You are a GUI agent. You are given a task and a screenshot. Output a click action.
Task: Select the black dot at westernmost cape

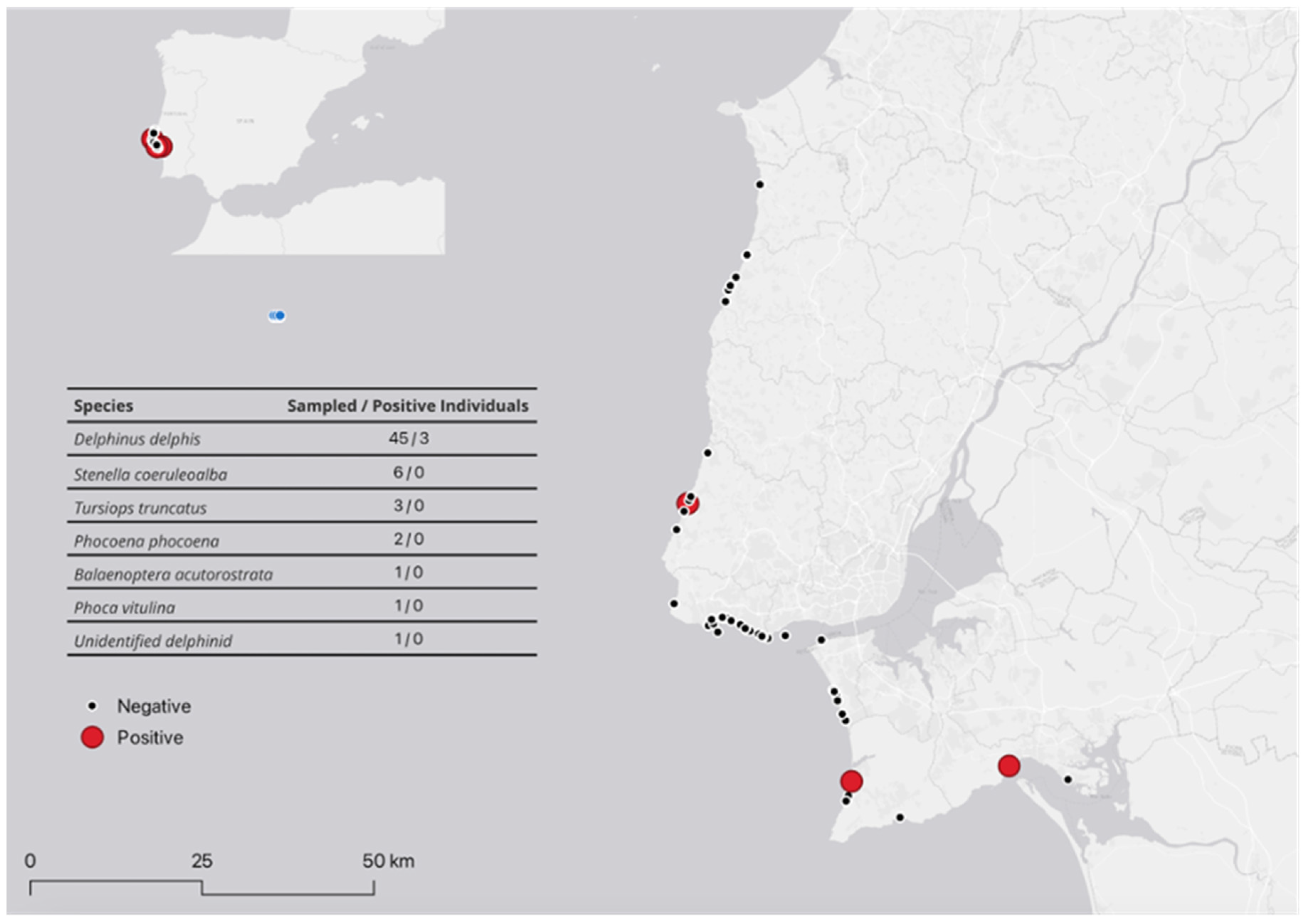(674, 603)
